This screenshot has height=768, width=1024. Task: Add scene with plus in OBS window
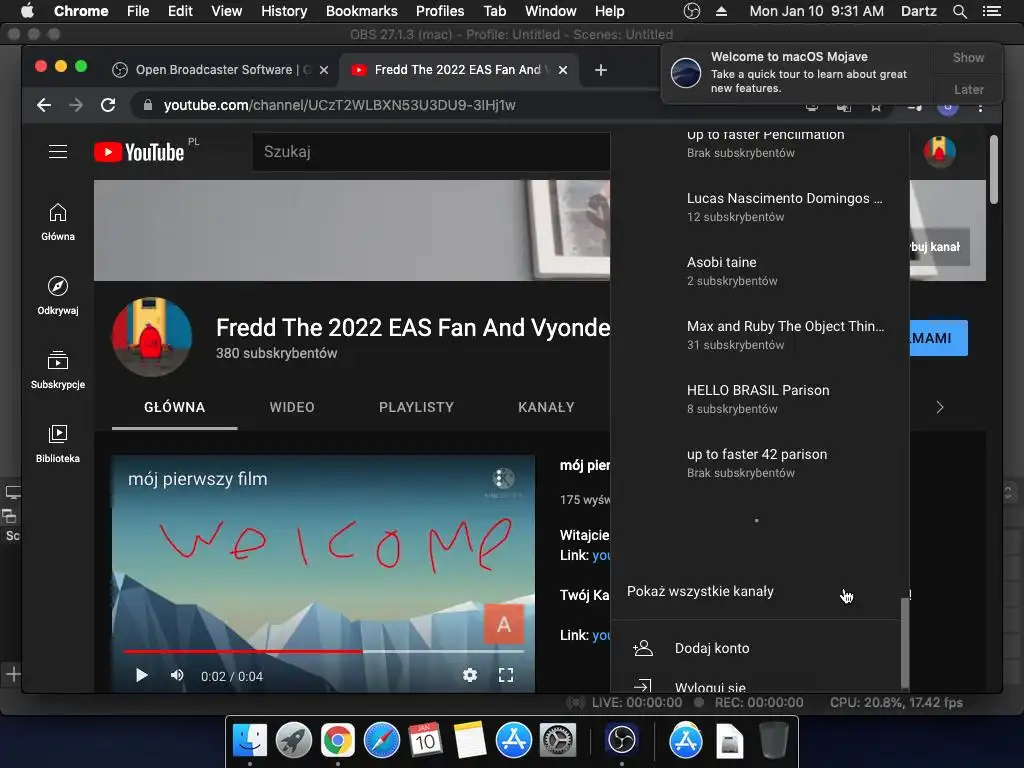pos(13,673)
